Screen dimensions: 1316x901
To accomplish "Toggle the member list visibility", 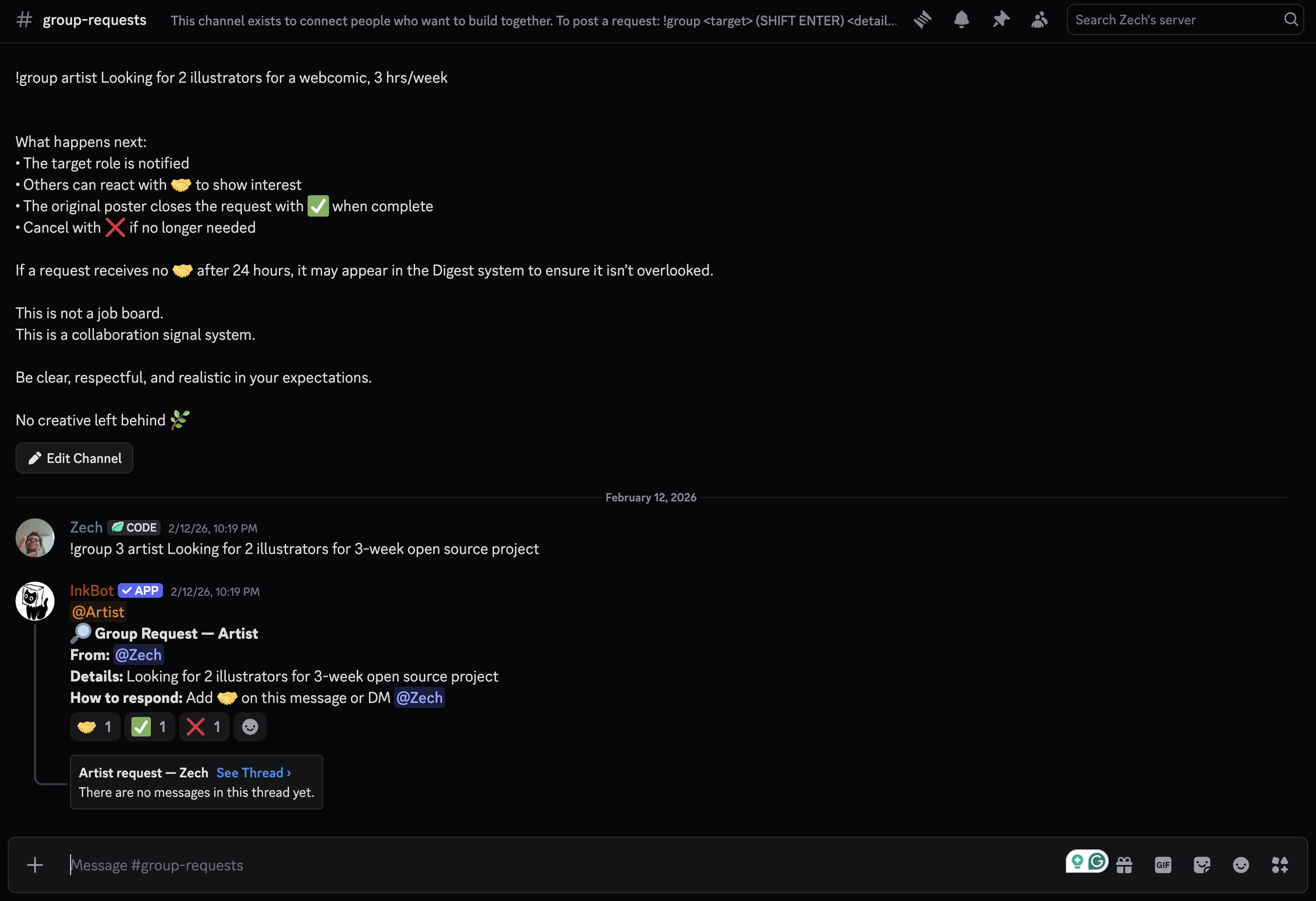I will (x=1039, y=19).
